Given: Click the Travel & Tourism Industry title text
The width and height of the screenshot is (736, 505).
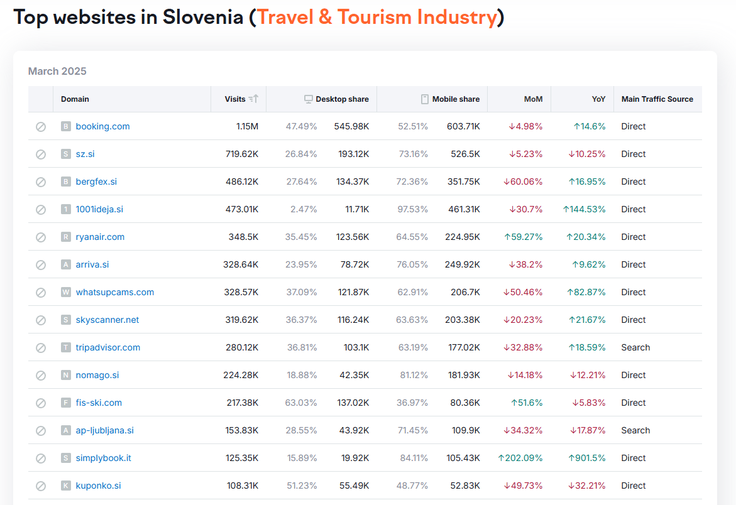Looking at the screenshot, I should [x=377, y=17].
